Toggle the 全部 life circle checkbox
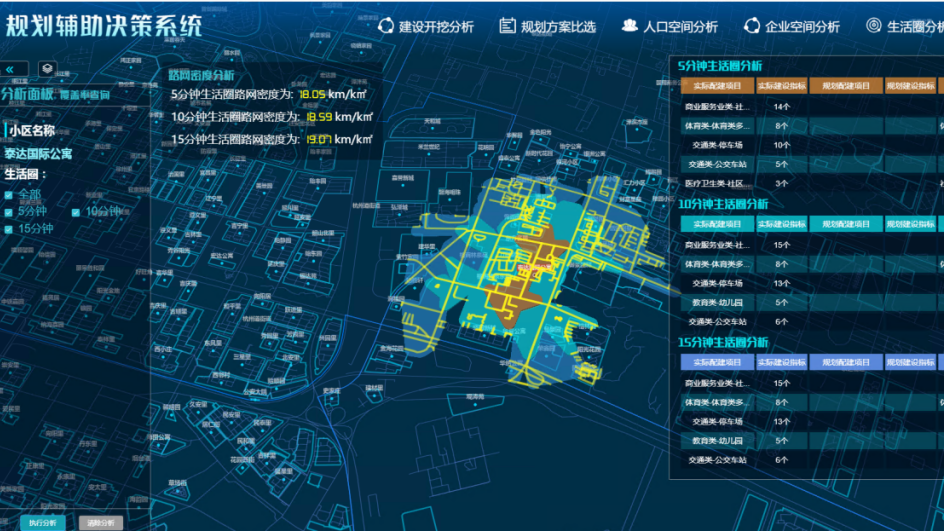 point(9,194)
